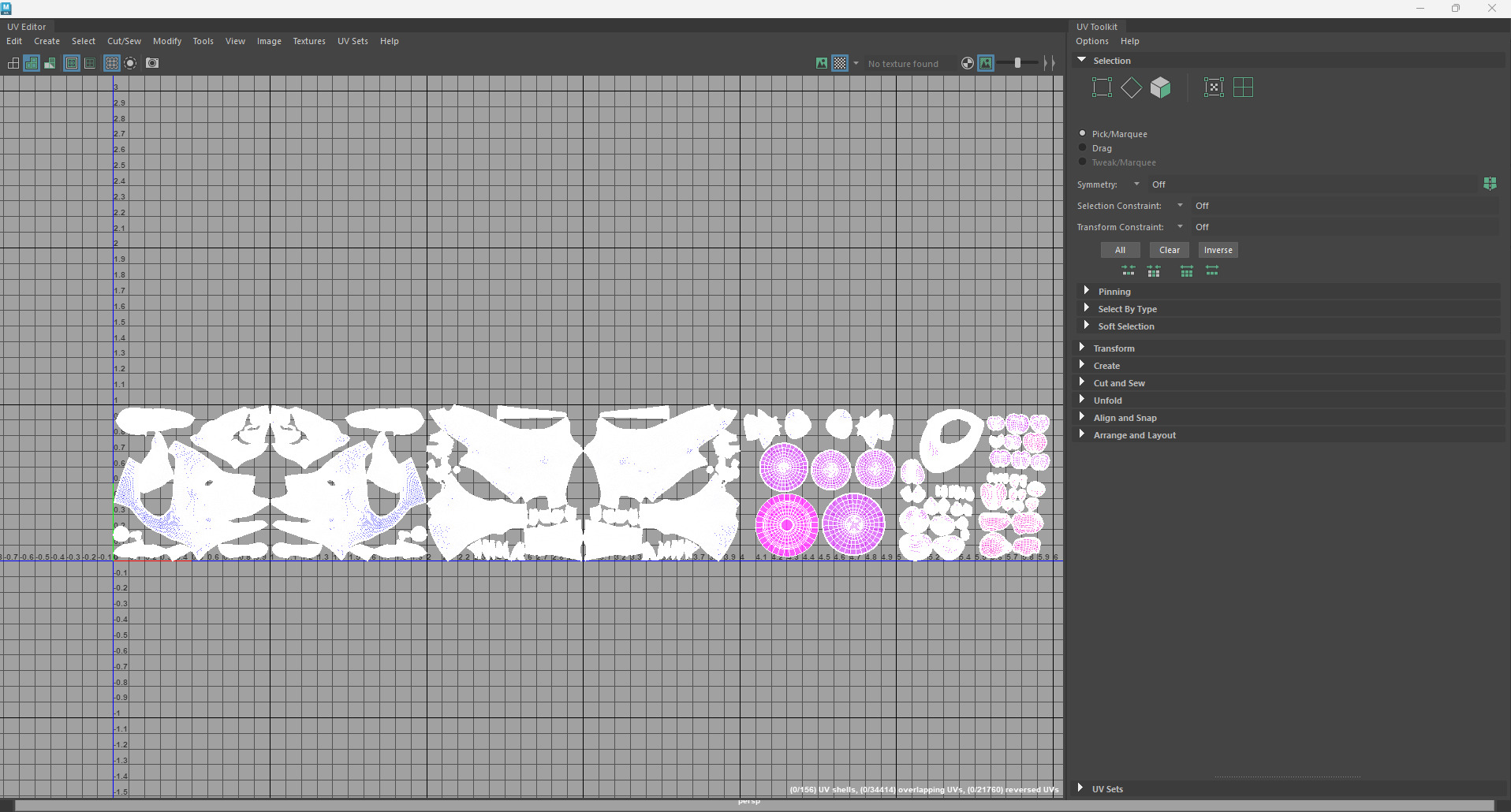Click the Maya app icon in title bar
The width and height of the screenshot is (1511, 812).
point(6,9)
